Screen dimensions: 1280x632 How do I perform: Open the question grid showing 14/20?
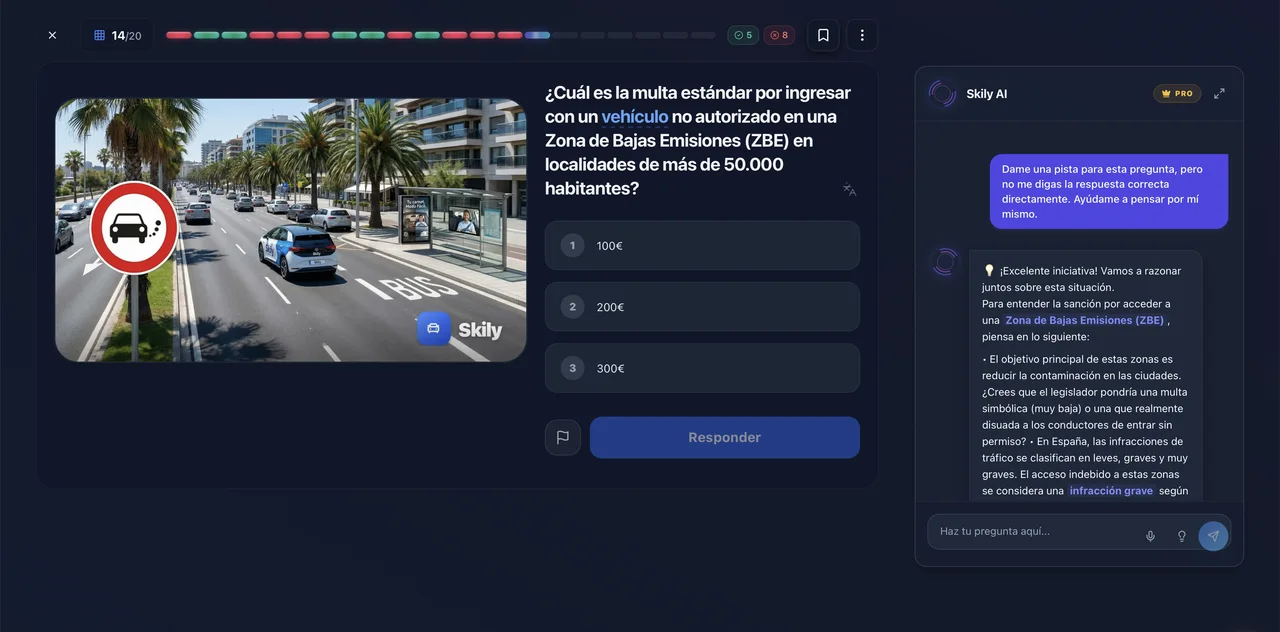118,35
